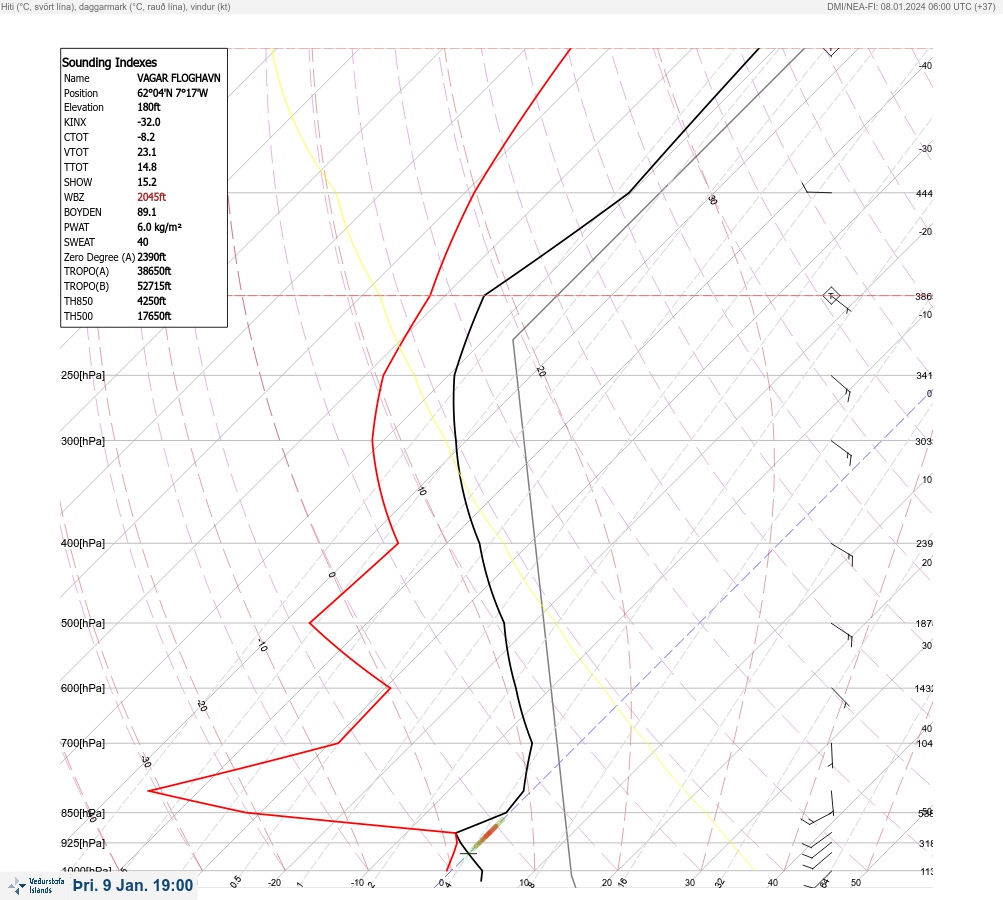Select the 'Þri. 9 Jan. 19:00' forecast time label
1003x900 pixels.
(x=133, y=885)
